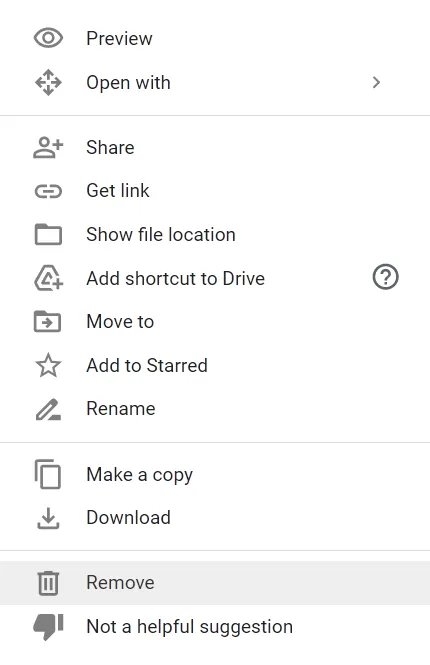Screen dimensions: 430x665
Task: Click the eye Preview icon
Action: point(48,38)
